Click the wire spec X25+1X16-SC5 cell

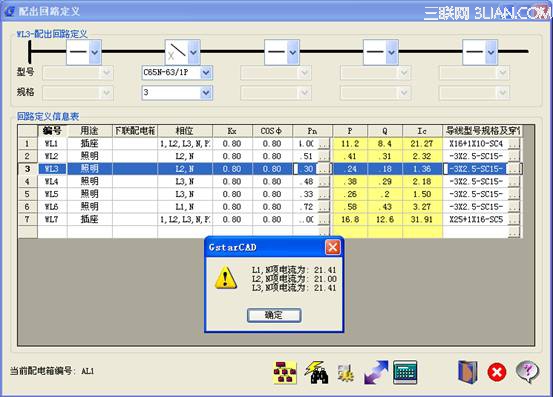476,219
